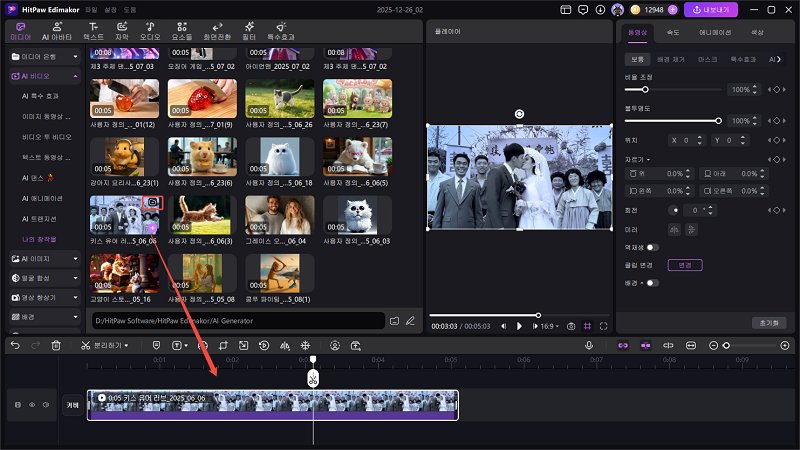
Task: Toggle the 배경 (Background) switch
Action: (651, 283)
